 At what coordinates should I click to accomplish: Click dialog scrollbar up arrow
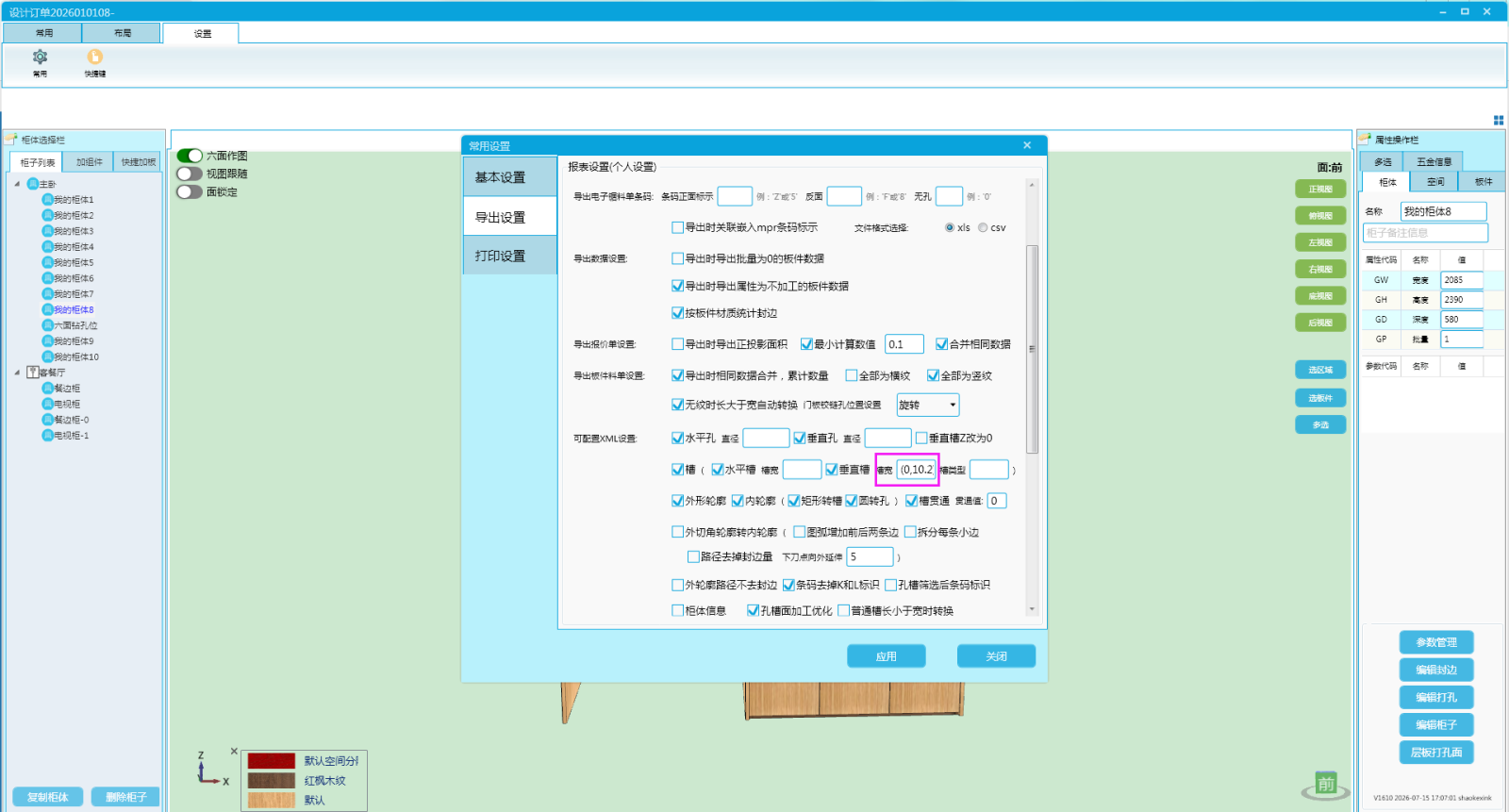click(x=1032, y=184)
